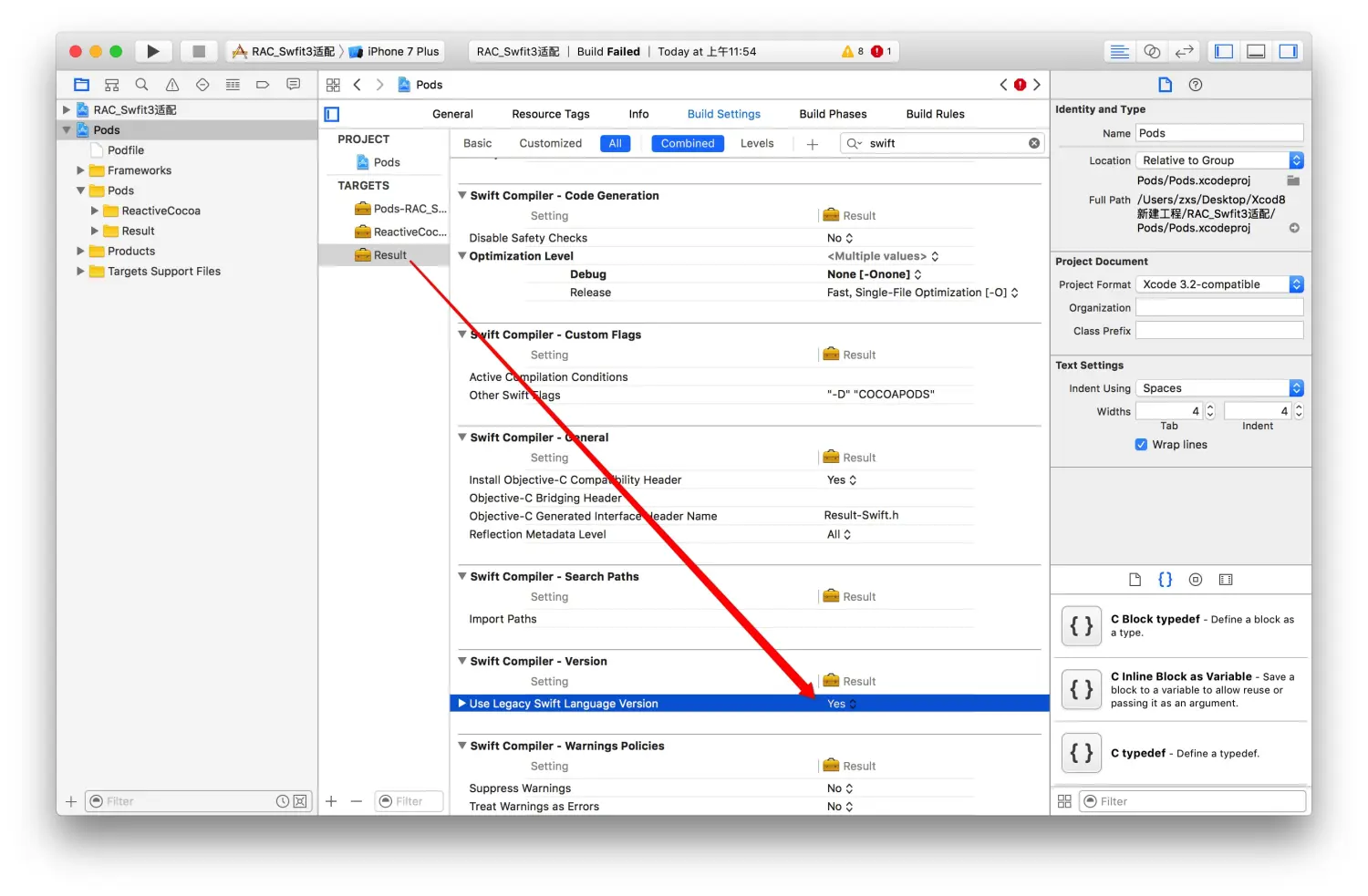The image size is (1368, 896).
Task: Switch to the Standard editor
Action: 1119,51
